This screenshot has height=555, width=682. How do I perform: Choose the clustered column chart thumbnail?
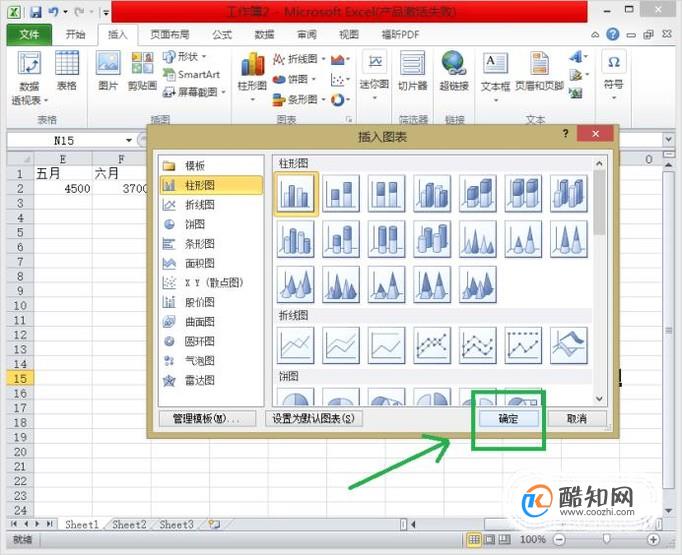pyautogui.click(x=296, y=194)
